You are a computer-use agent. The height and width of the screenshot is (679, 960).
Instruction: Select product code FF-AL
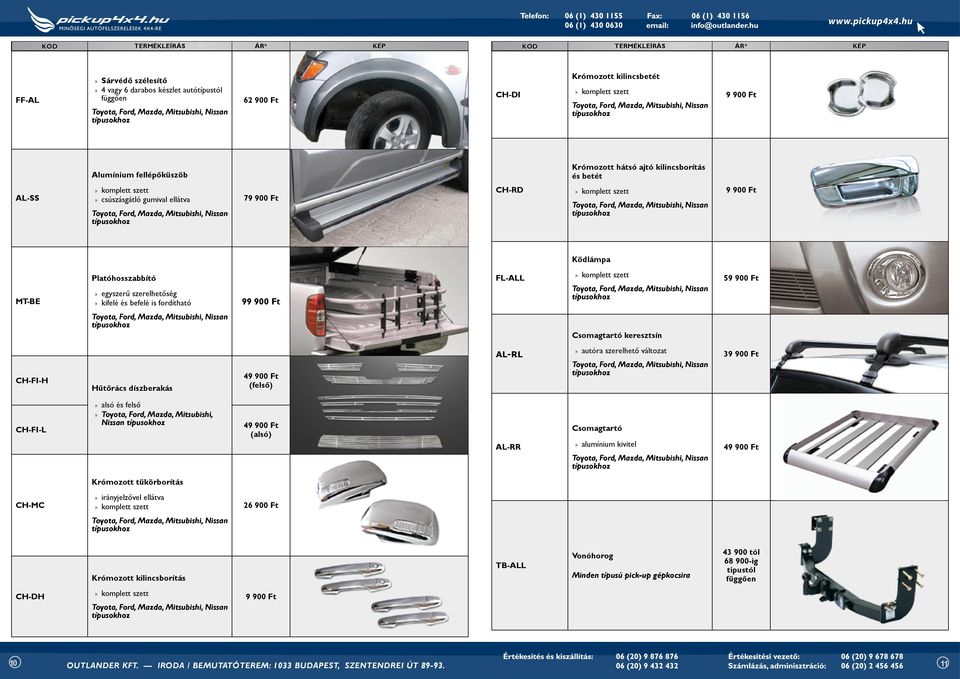(28, 100)
